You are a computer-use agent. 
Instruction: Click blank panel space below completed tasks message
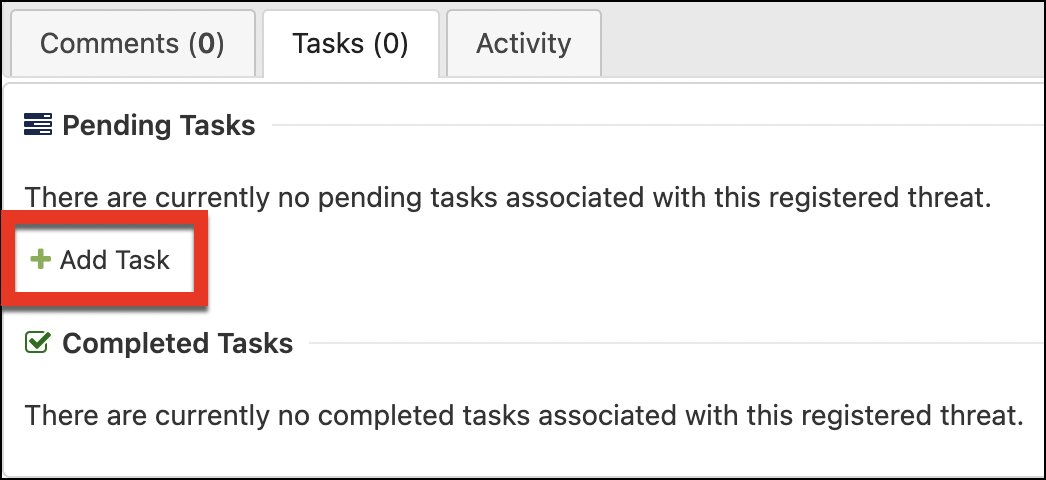(x=524, y=453)
